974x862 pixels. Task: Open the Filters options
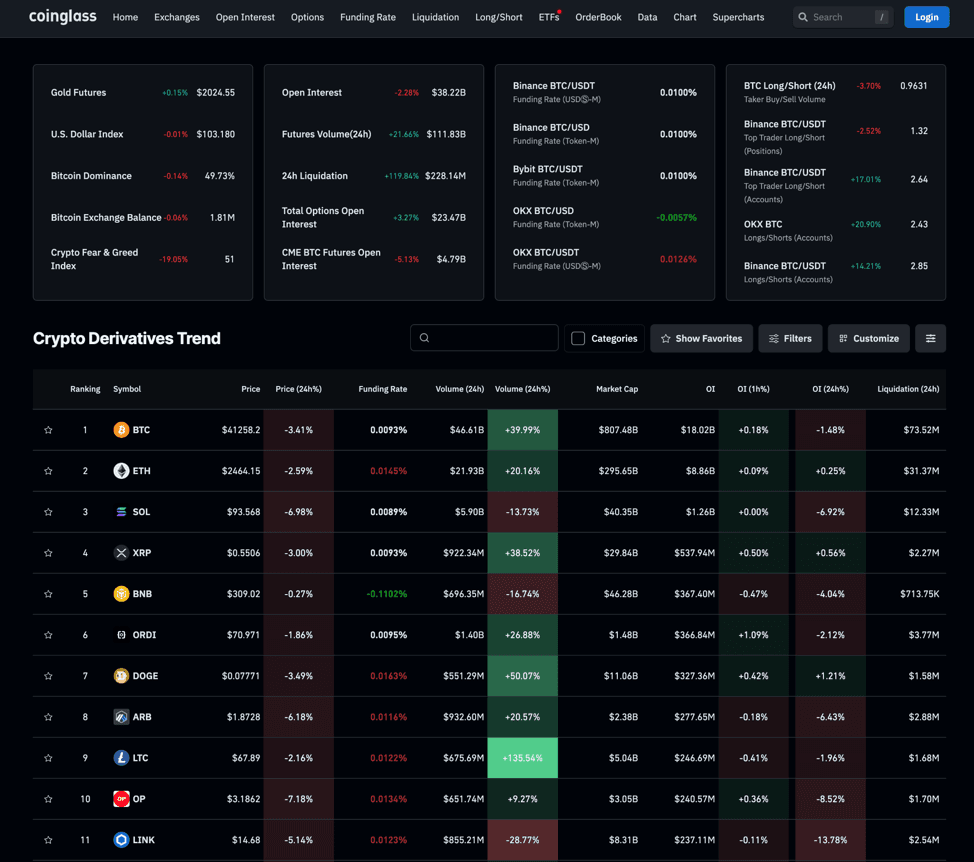(x=790, y=339)
